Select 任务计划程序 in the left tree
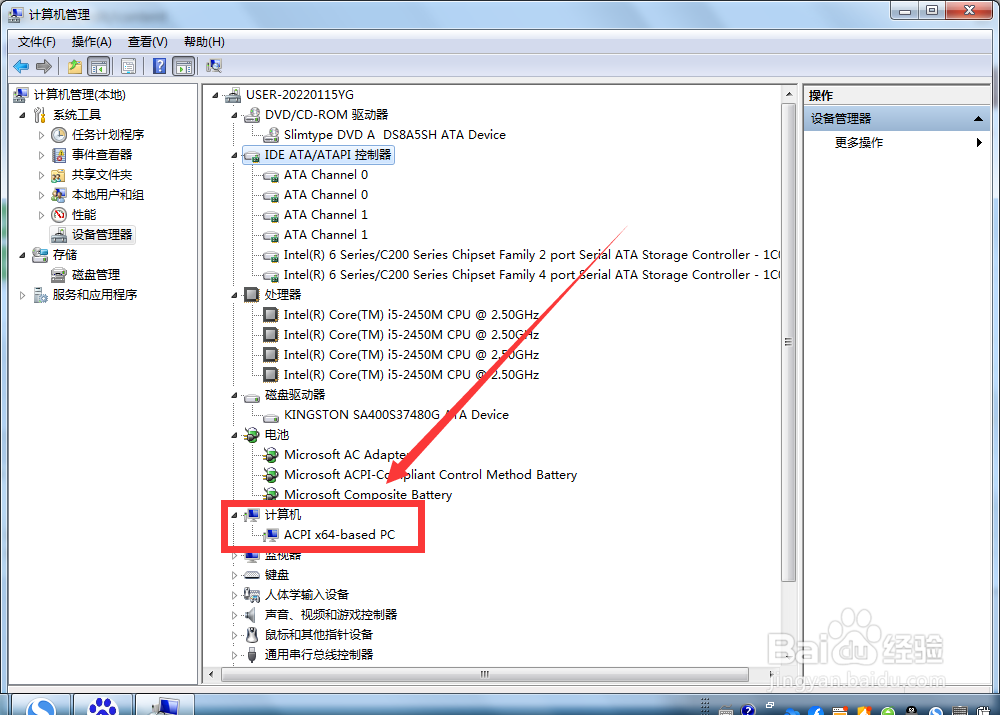 coord(108,135)
